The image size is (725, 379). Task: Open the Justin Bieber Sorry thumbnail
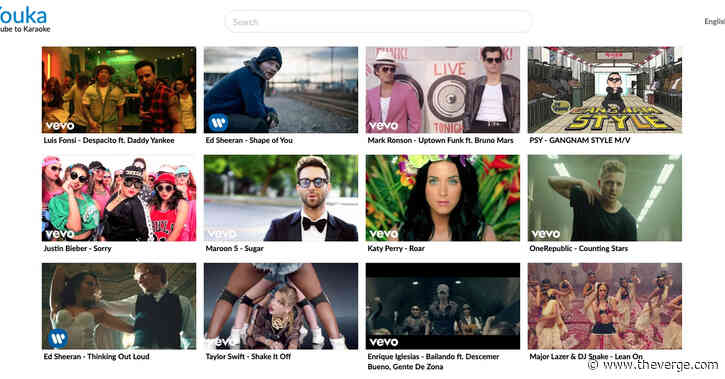coord(119,198)
